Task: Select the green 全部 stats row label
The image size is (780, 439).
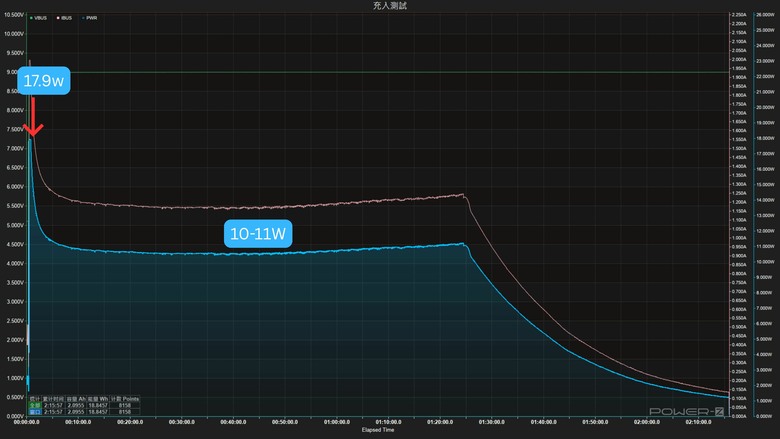Action: [35, 405]
